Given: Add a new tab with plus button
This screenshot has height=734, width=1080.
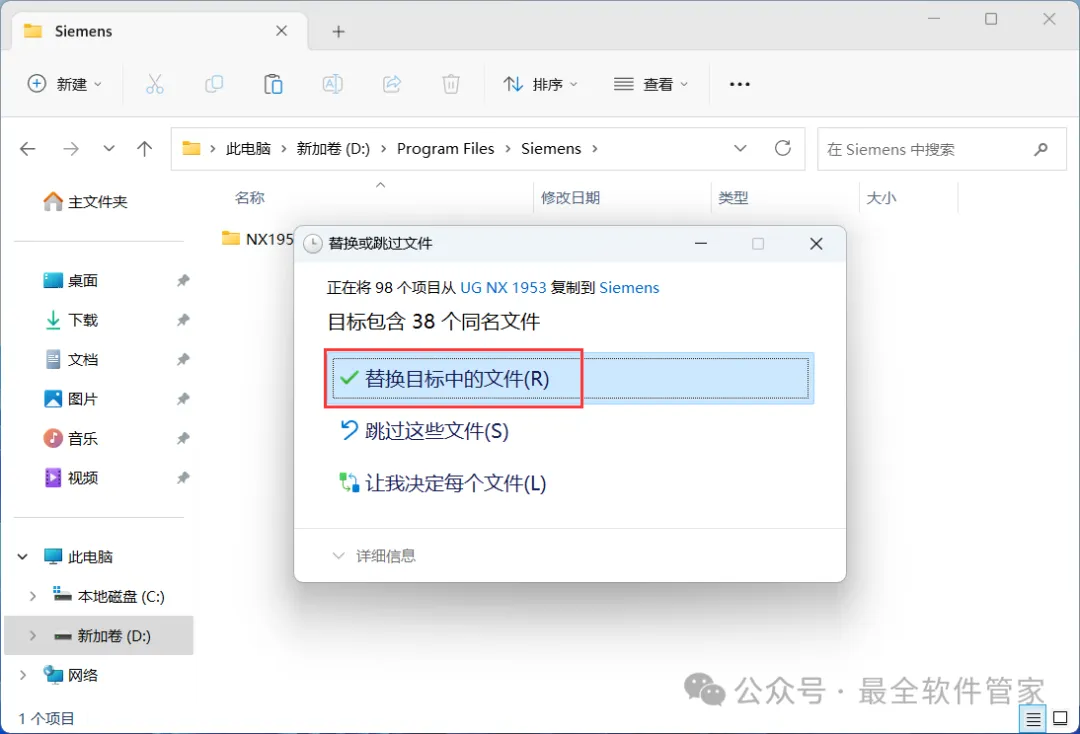Looking at the screenshot, I should click(338, 32).
